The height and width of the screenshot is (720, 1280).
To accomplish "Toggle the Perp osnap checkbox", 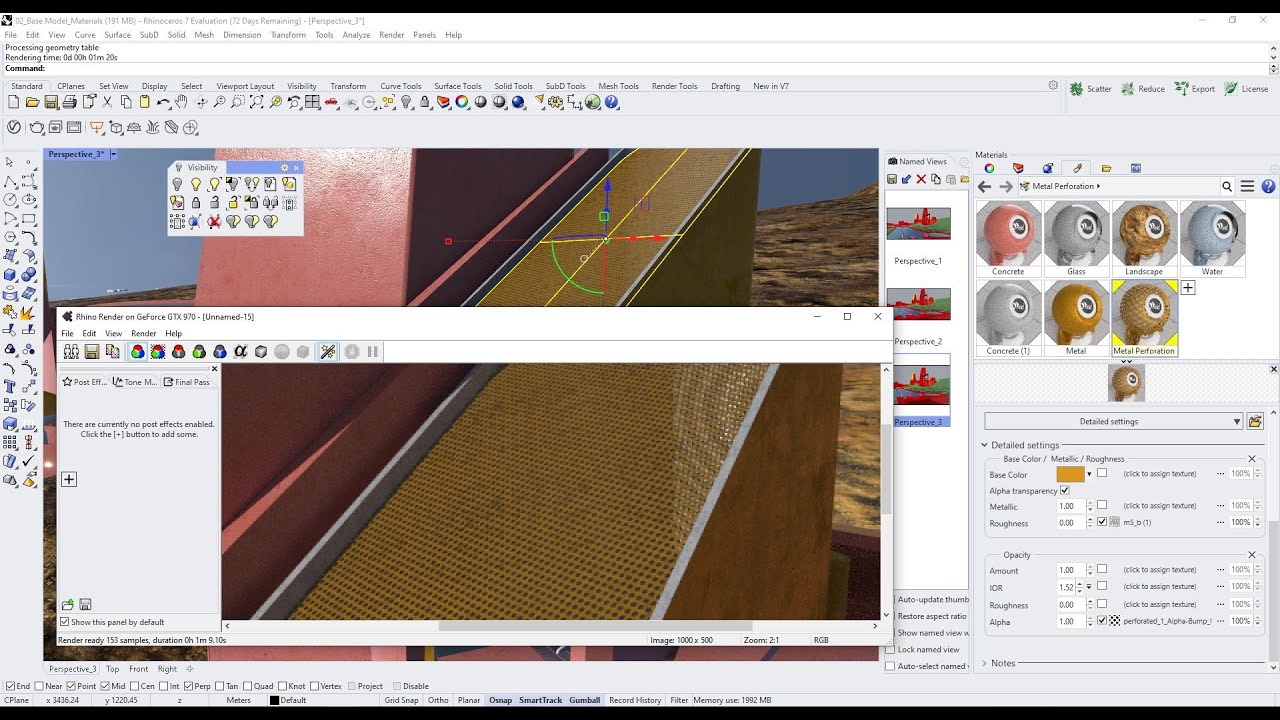I will [x=190, y=686].
